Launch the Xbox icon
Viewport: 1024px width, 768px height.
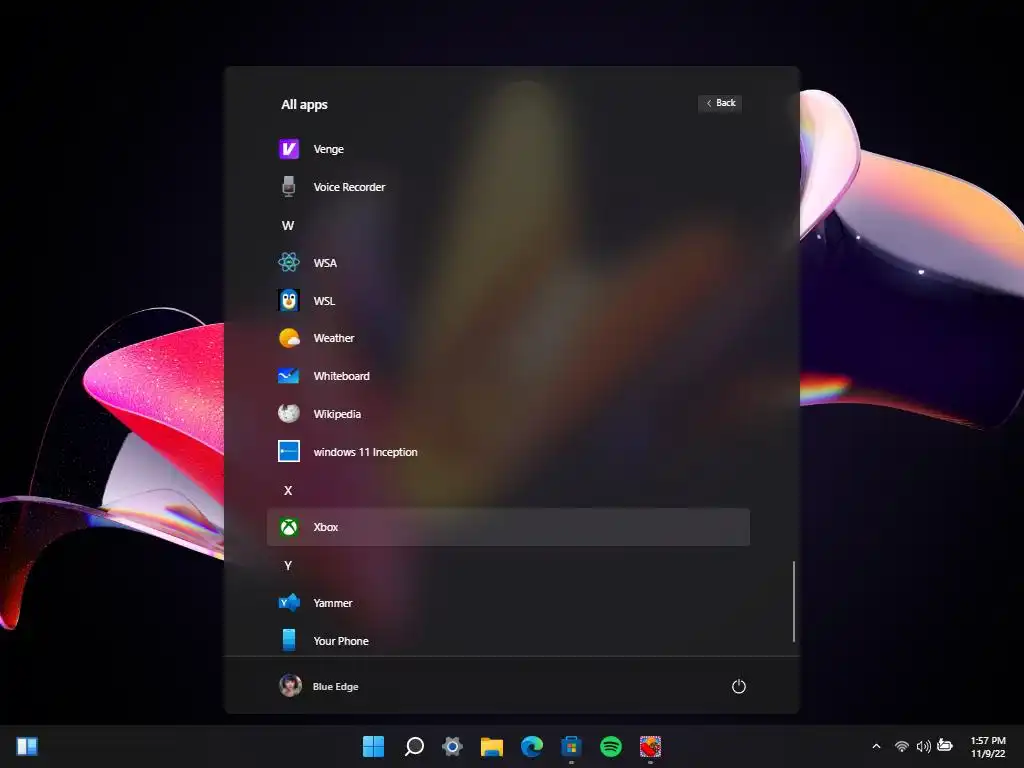(x=289, y=527)
